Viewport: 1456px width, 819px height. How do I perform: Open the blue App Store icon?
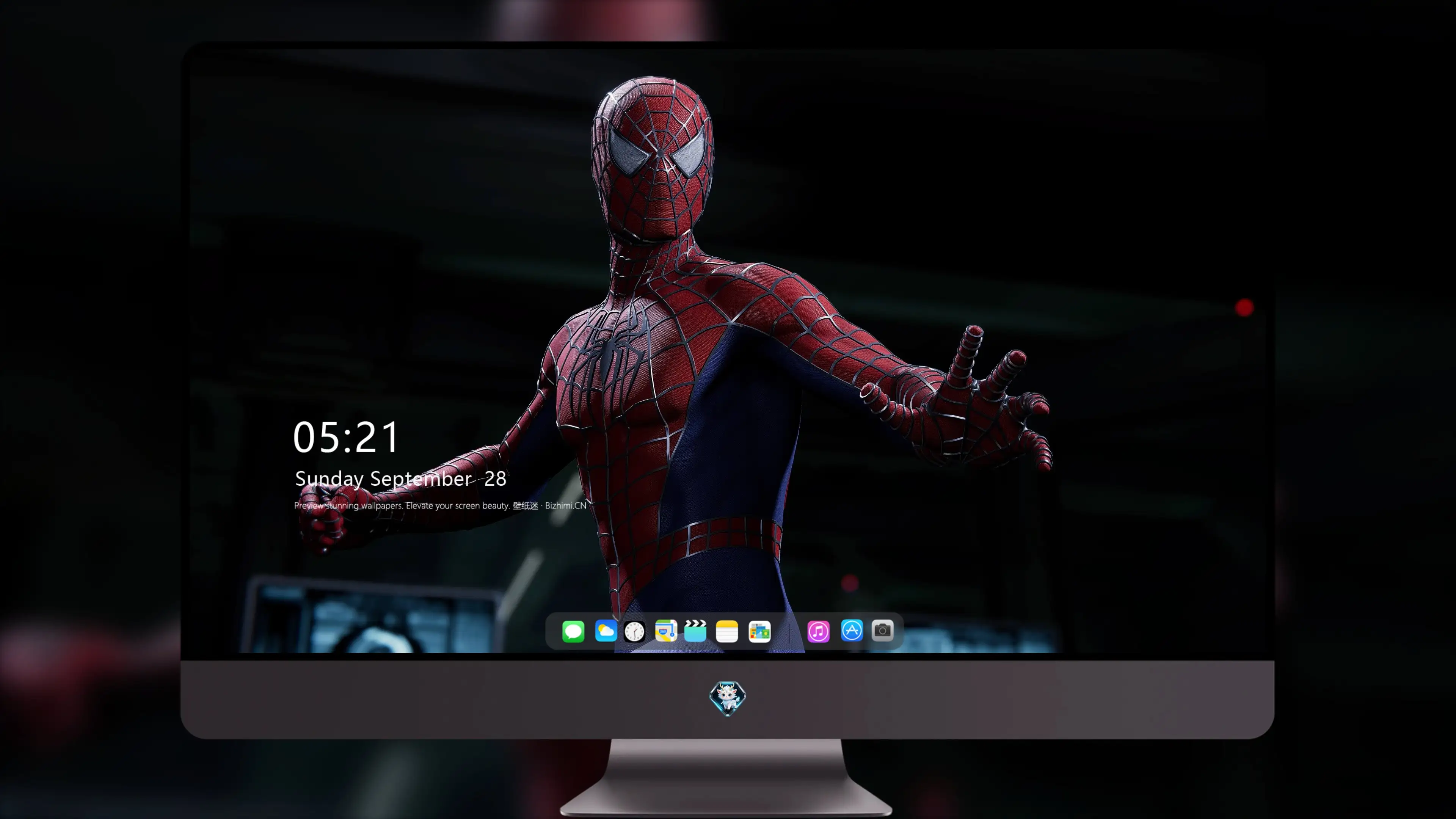tap(852, 630)
